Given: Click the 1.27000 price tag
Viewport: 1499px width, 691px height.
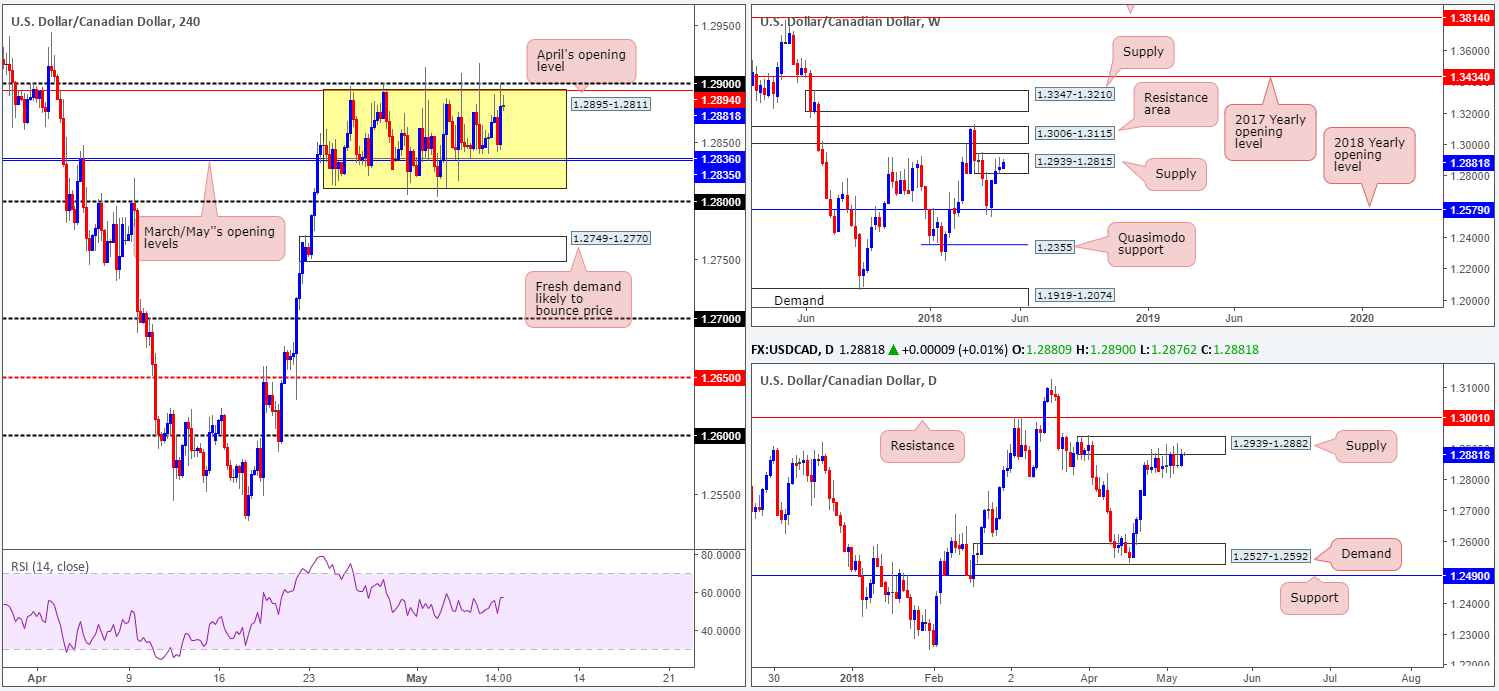Looking at the screenshot, I should point(719,318).
